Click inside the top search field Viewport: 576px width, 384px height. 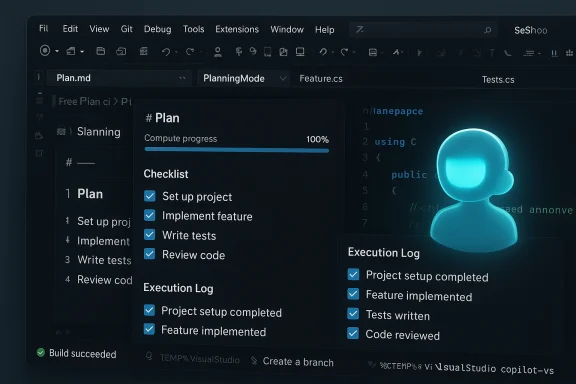(x=422, y=30)
